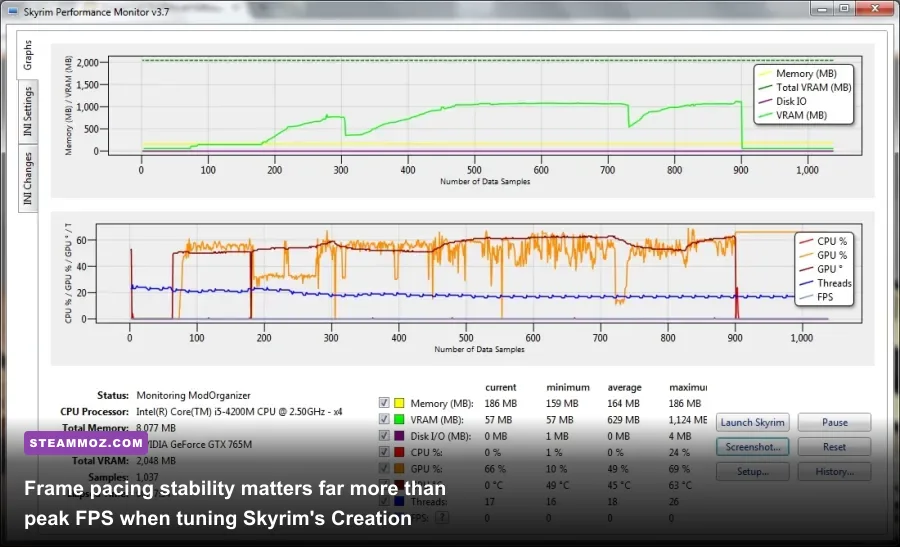Toggle the CPU % checkbox
The width and height of the screenshot is (900, 547).
tap(384, 452)
